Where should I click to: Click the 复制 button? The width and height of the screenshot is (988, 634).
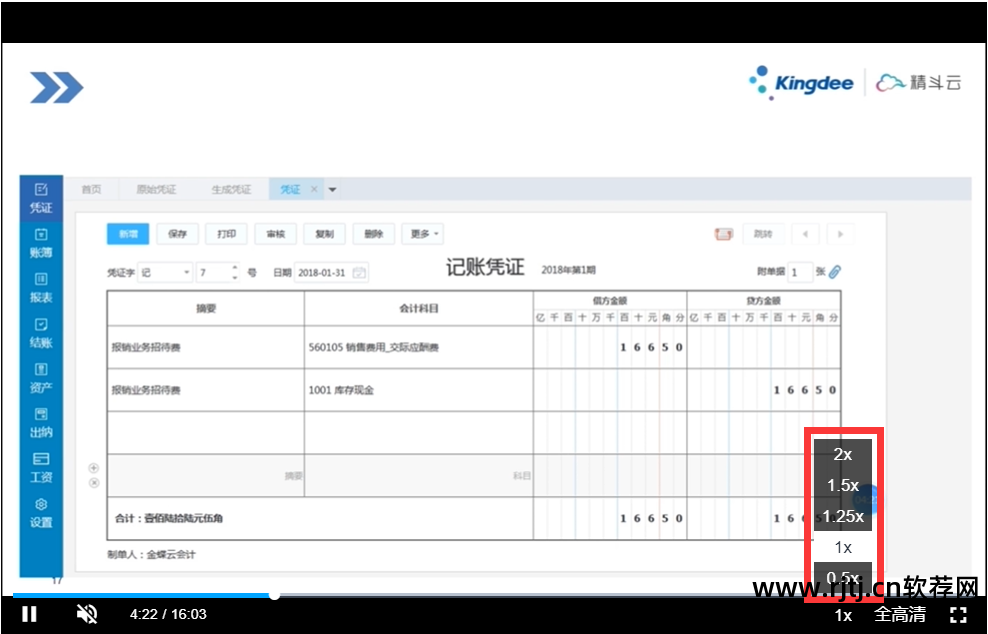tap(325, 234)
